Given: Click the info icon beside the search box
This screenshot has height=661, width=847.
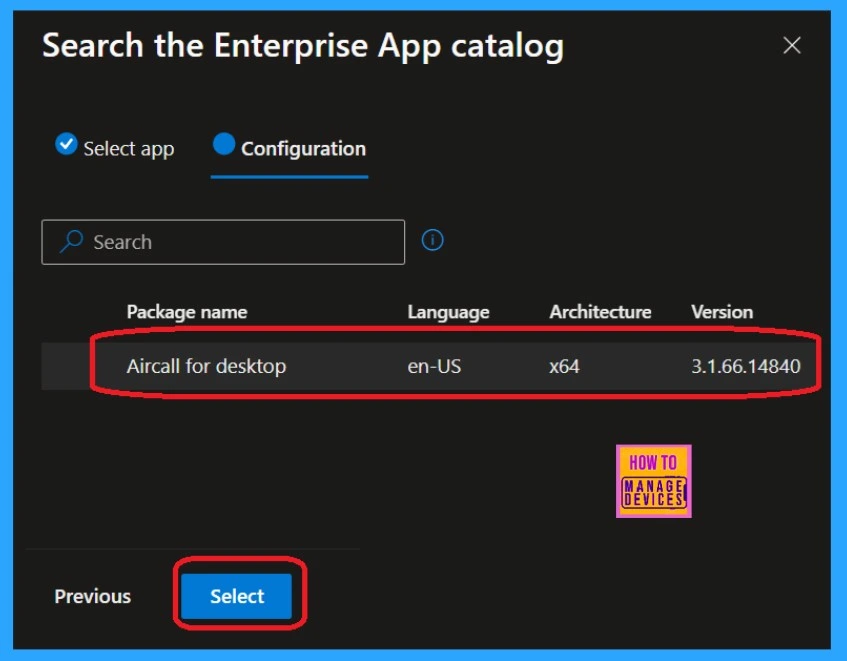Looking at the screenshot, I should (432, 240).
